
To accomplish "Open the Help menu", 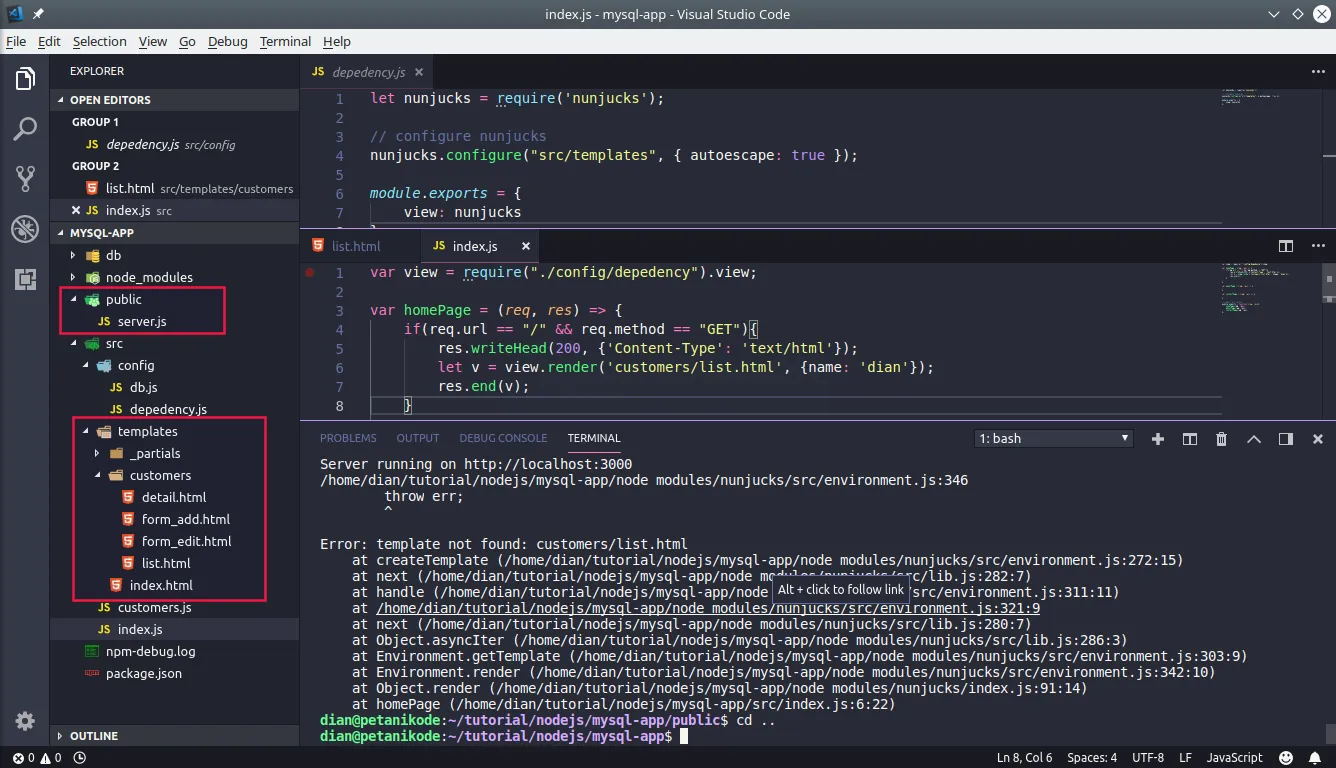I will coord(337,41).
